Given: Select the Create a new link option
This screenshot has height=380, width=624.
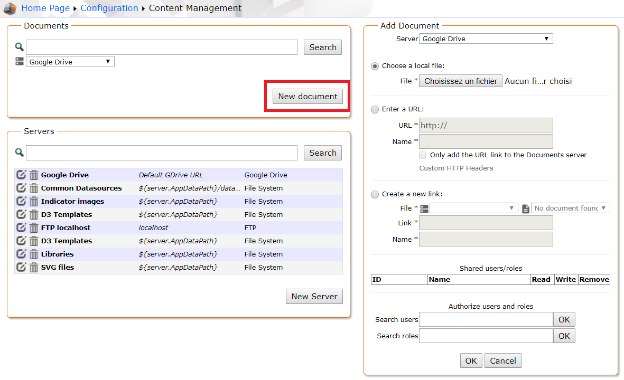Looking at the screenshot, I should [x=374, y=194].
